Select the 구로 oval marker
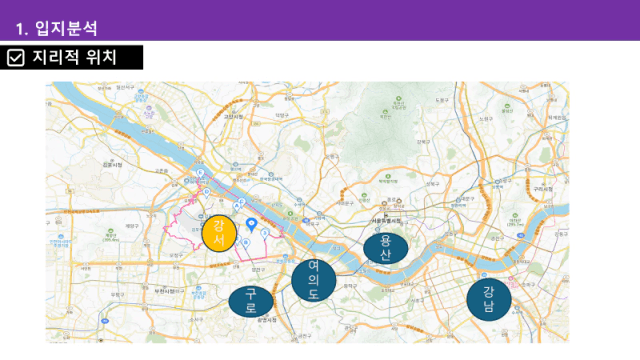This screenshot has width=640, height=360. click(x=251, y=302)
